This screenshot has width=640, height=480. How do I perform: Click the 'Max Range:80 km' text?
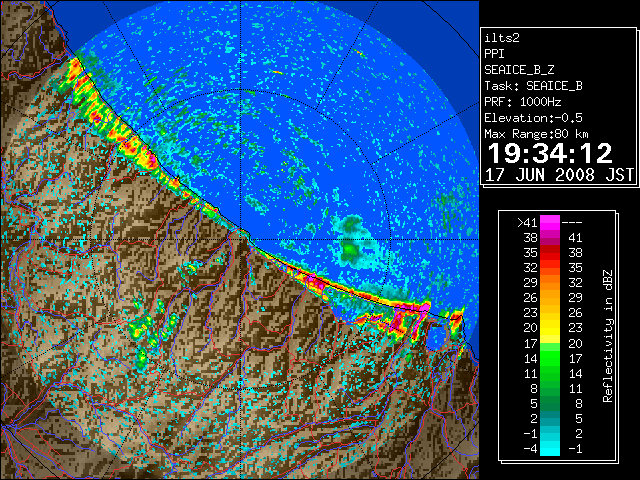(536, 134)
